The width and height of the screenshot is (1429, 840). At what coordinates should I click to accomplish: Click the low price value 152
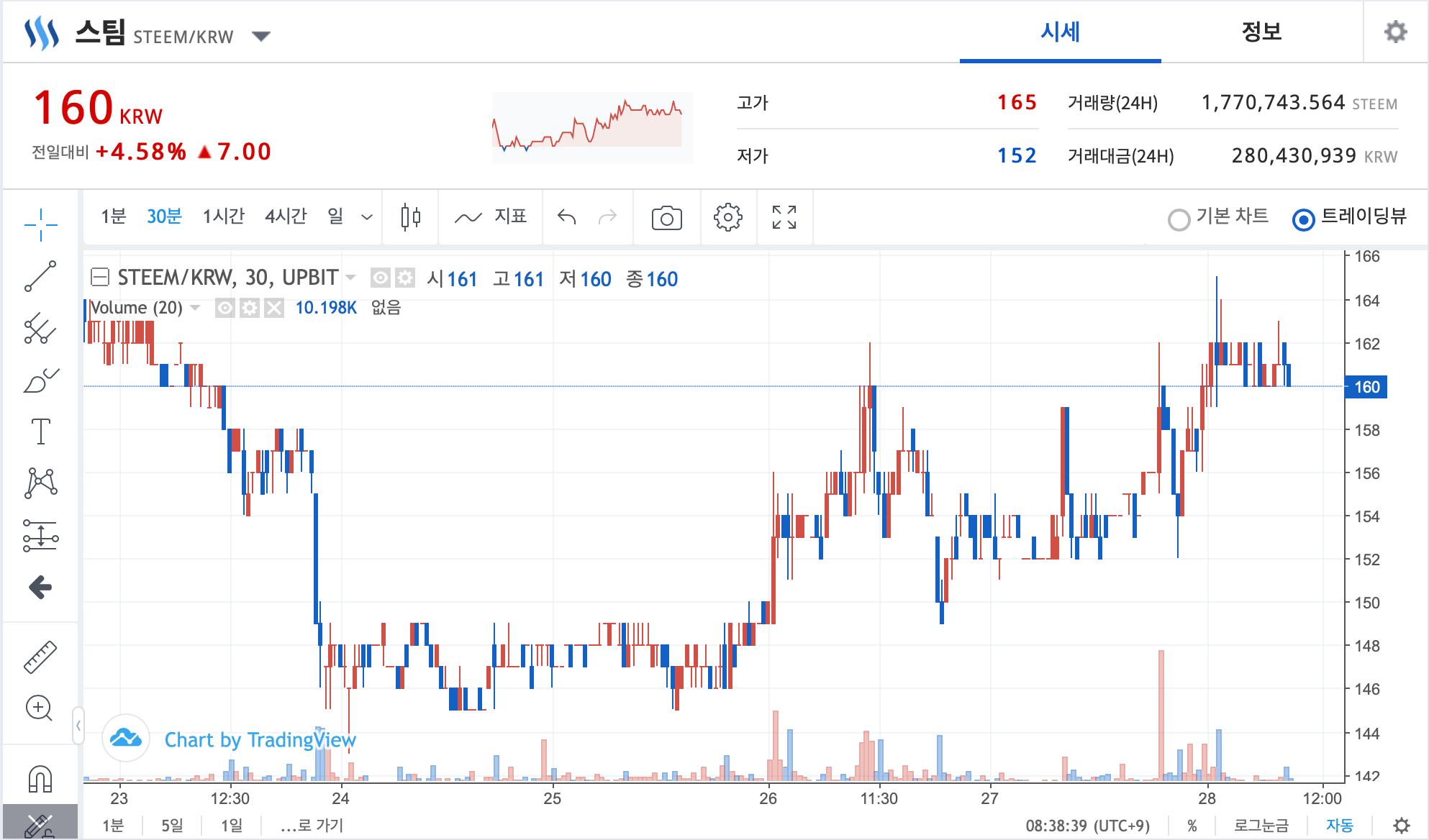click(1017, 156)
